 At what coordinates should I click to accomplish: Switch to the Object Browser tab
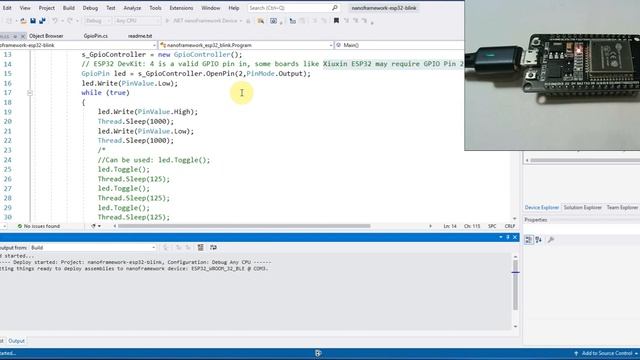point(46,36)
